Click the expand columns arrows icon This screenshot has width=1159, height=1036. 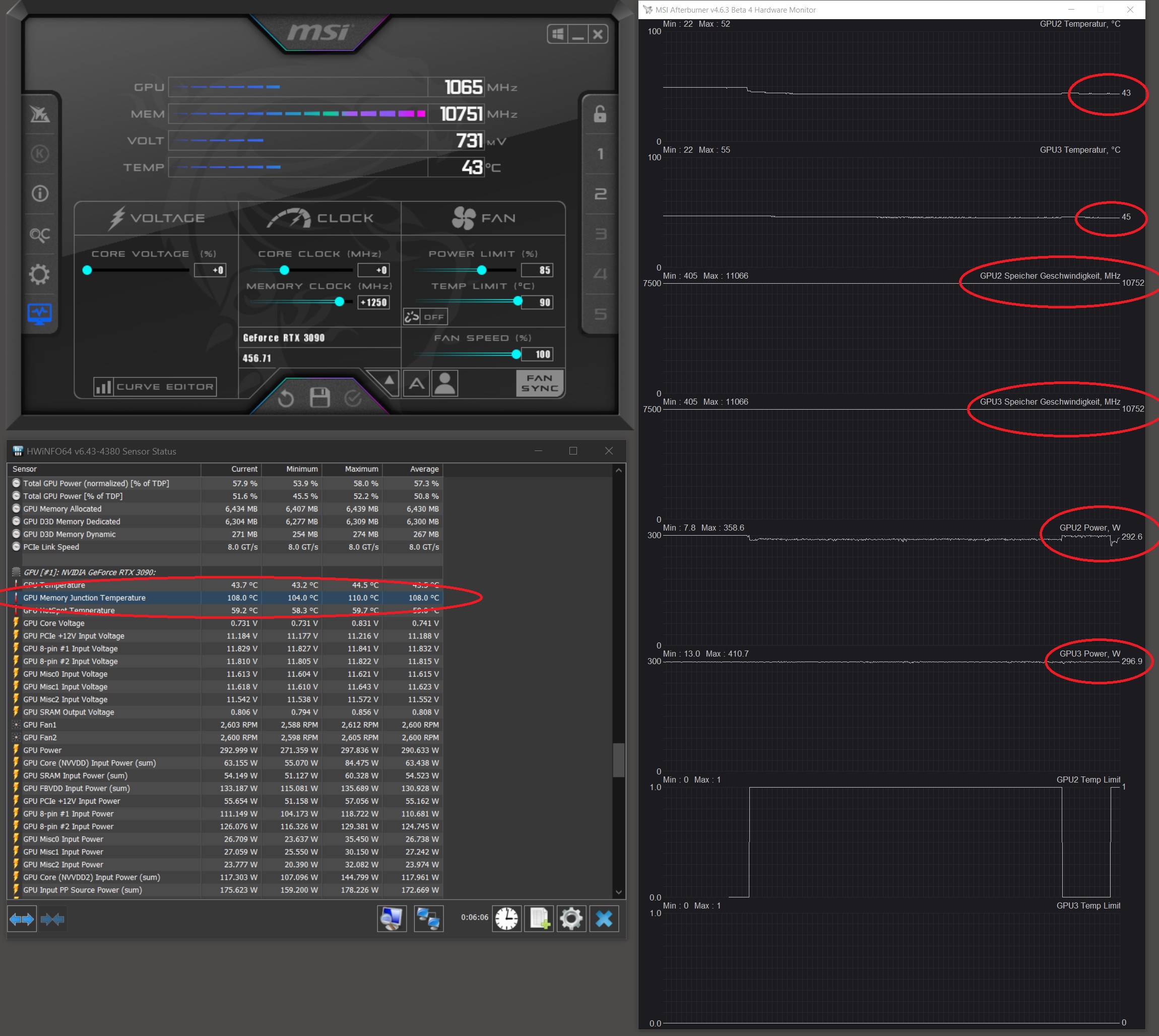pyautogui.click(x=22, y=919)
